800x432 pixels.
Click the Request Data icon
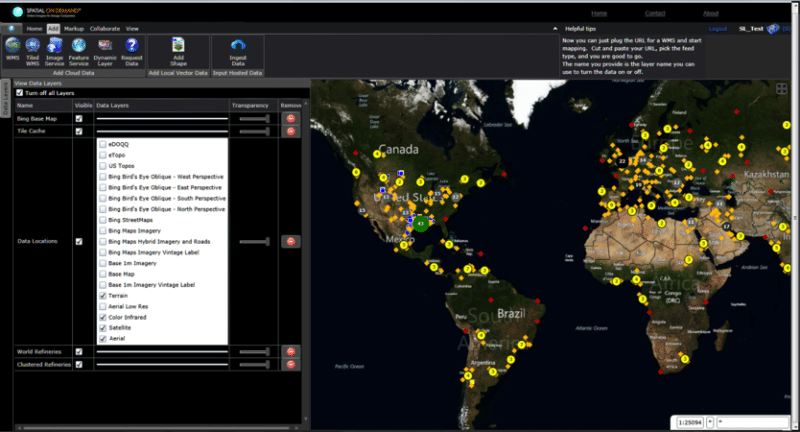point(131,47)
